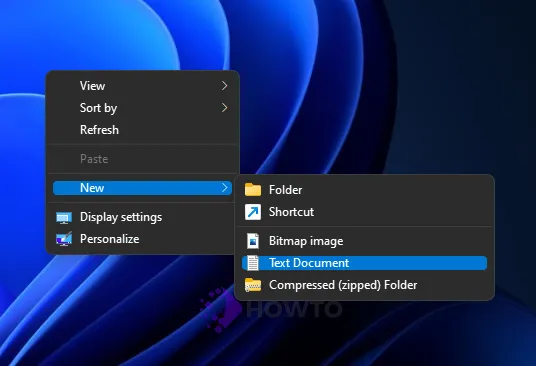Image resolution: width=536 pixels, height=366 pixels.
Task: Create a new Shortcut
Action: pos(364,212)
